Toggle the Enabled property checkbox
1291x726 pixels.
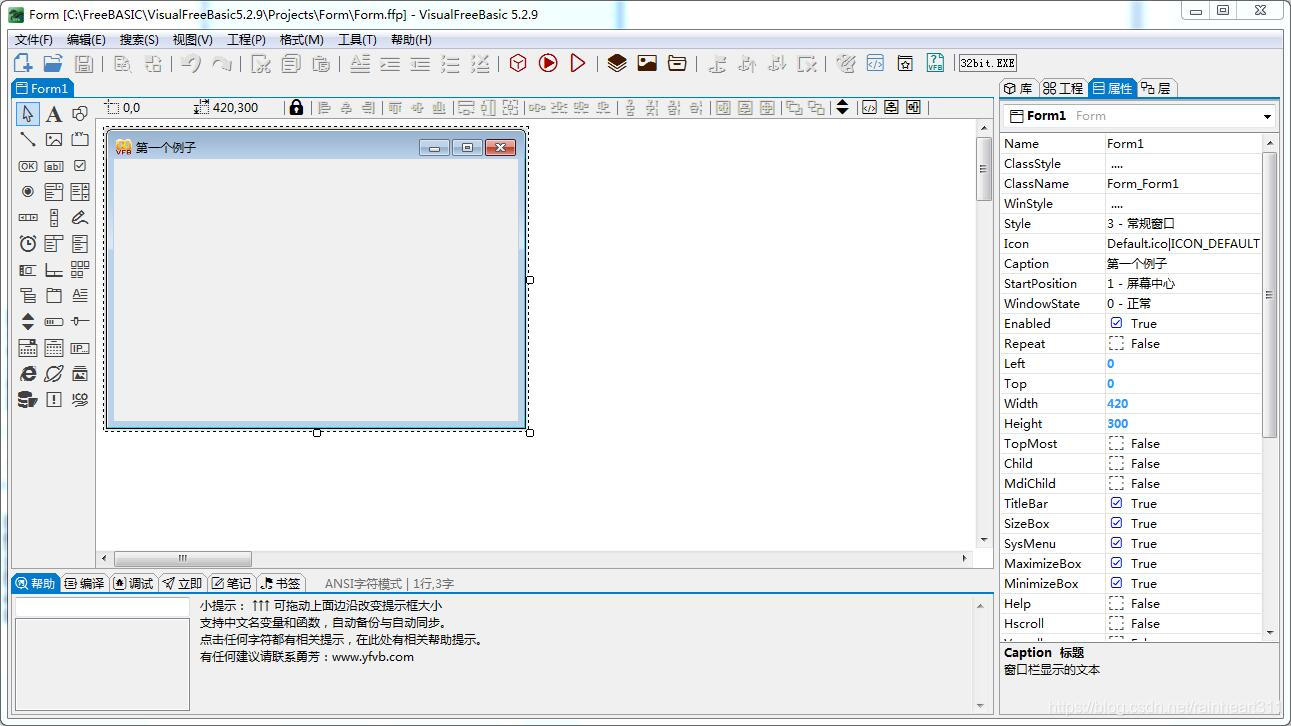pos(1116,323)
